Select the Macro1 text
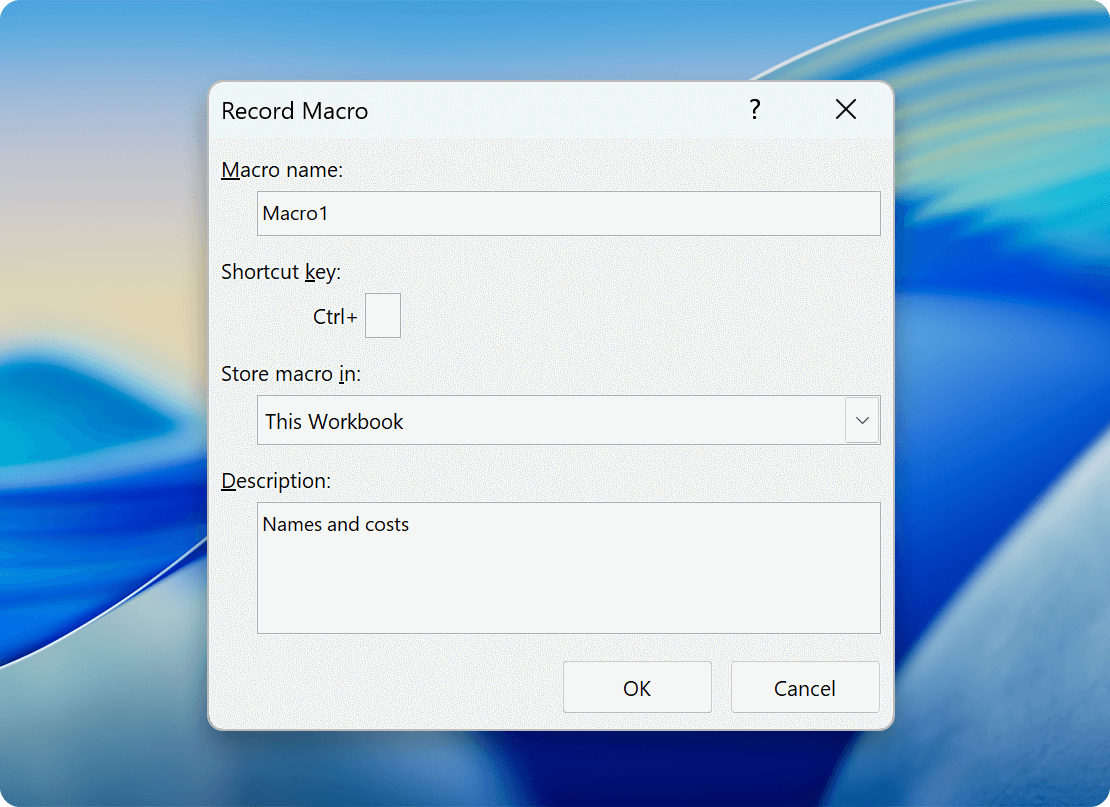 [295, 212]
